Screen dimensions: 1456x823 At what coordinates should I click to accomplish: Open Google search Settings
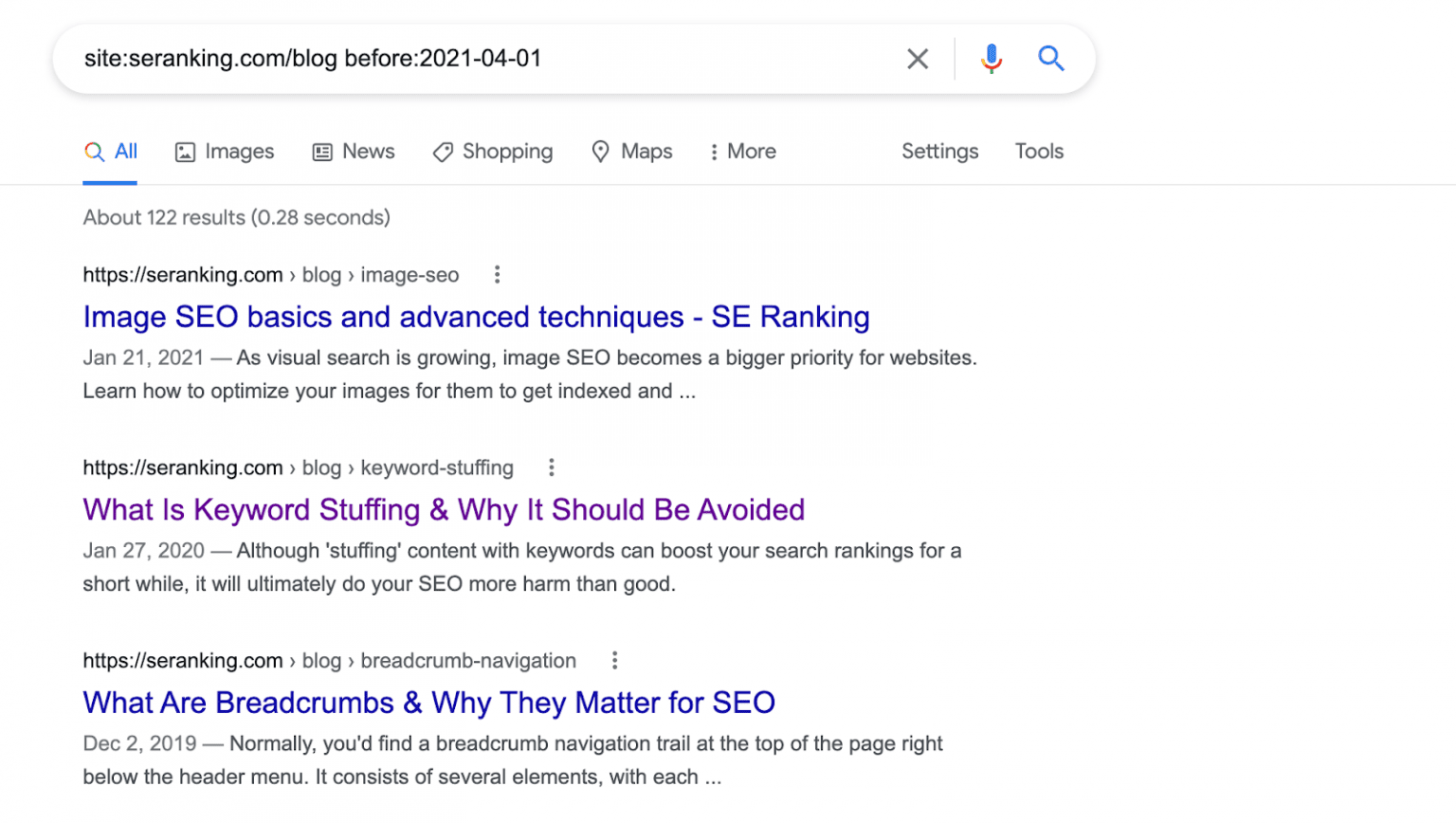point(939,151)
